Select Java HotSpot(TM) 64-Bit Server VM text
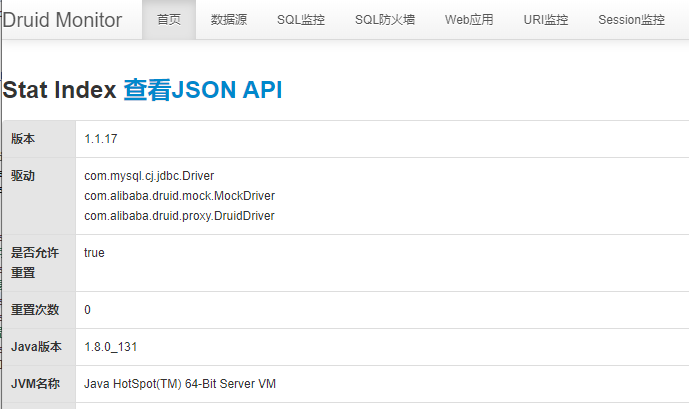Viewport: 689px width, 409px height. click(x=180, y=384)
